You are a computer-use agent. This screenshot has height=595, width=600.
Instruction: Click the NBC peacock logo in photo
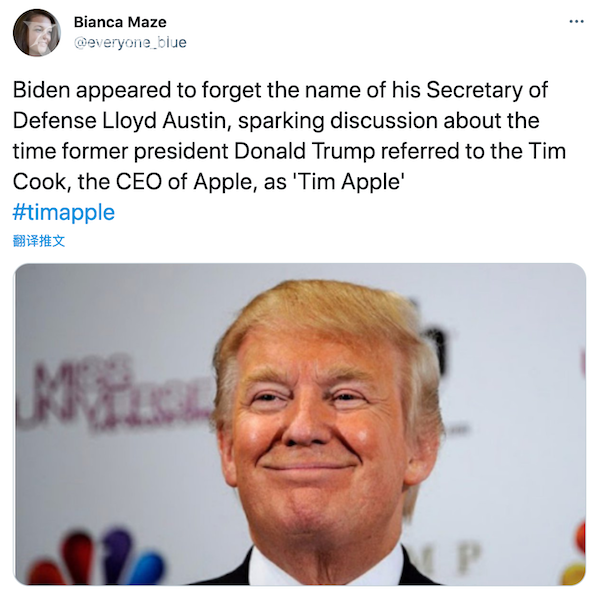[98, 557]
